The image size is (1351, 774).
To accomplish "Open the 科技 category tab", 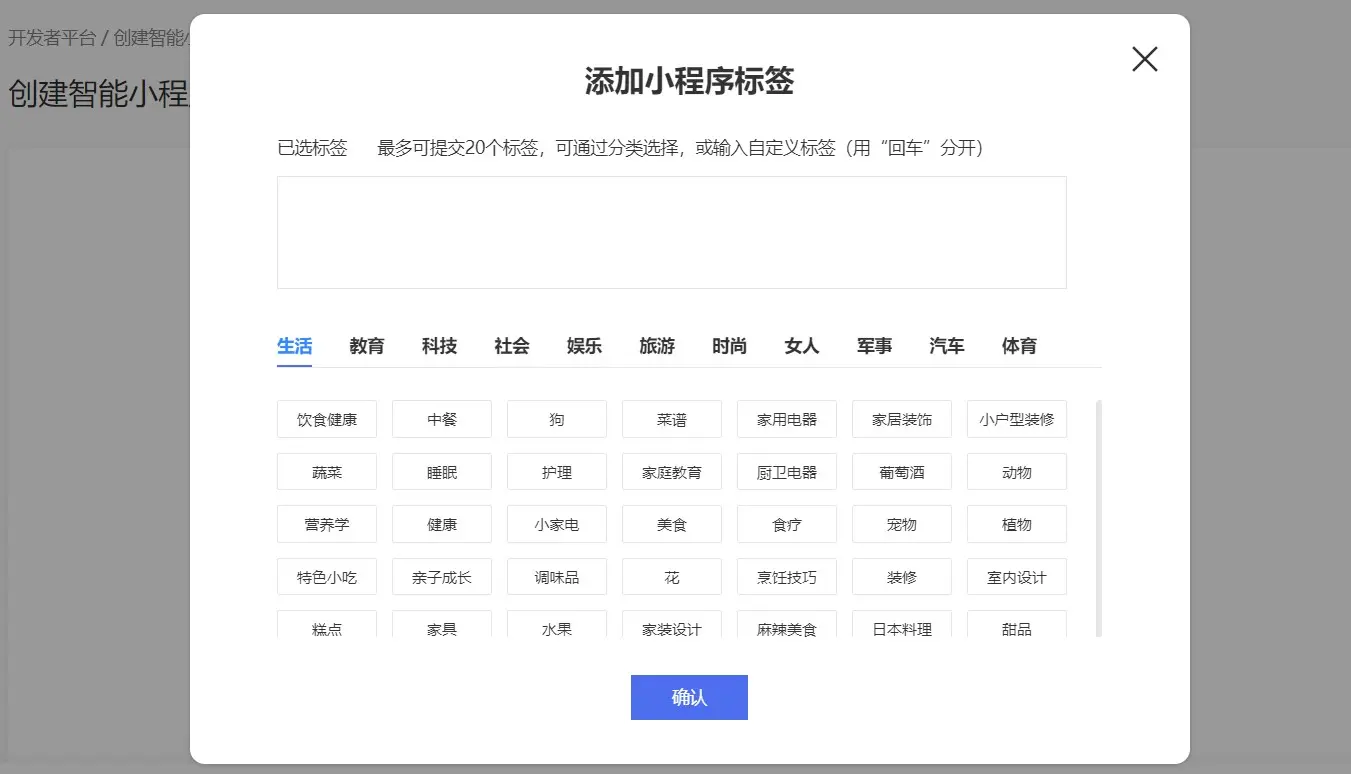I will (439, 346).
